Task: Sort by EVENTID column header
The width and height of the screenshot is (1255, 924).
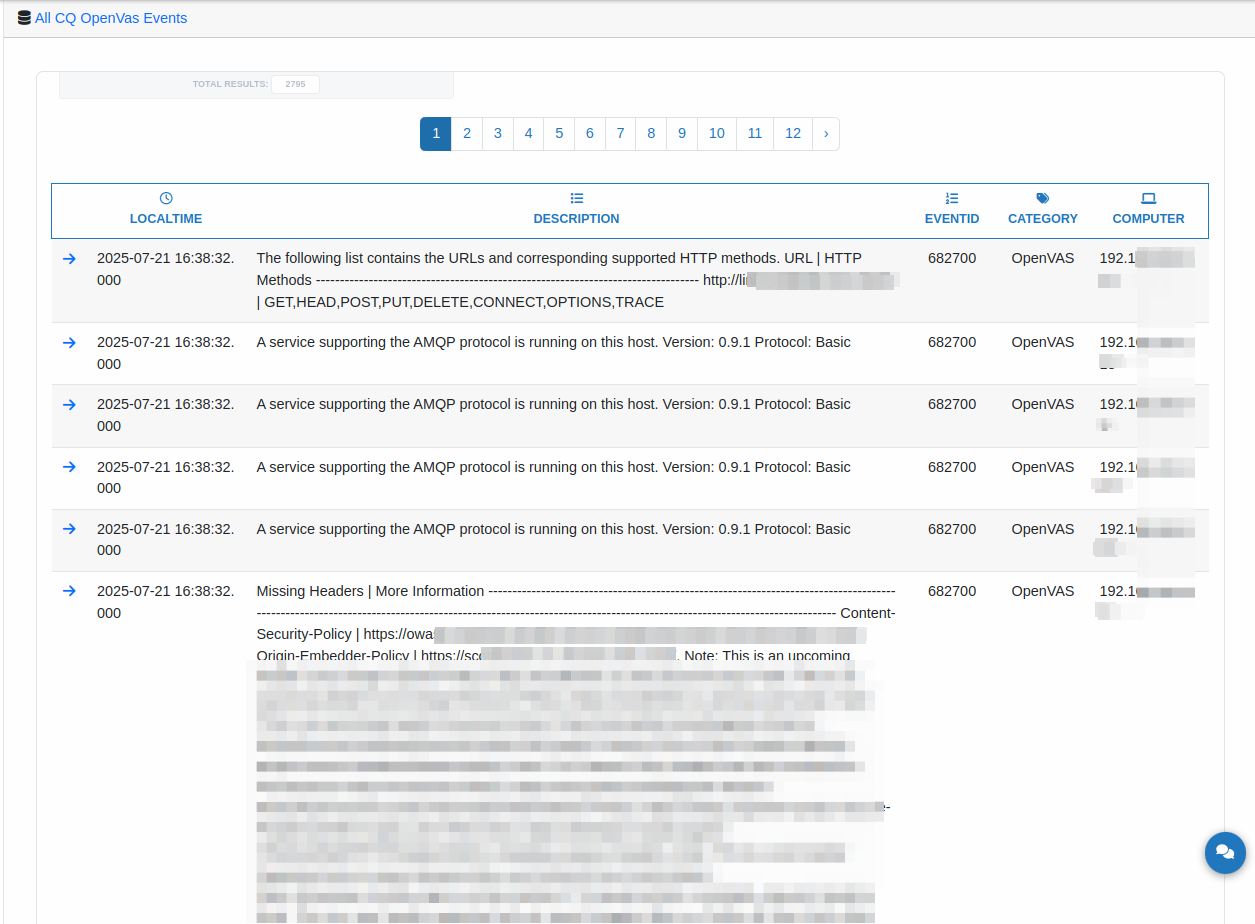Action: [951, 219]
